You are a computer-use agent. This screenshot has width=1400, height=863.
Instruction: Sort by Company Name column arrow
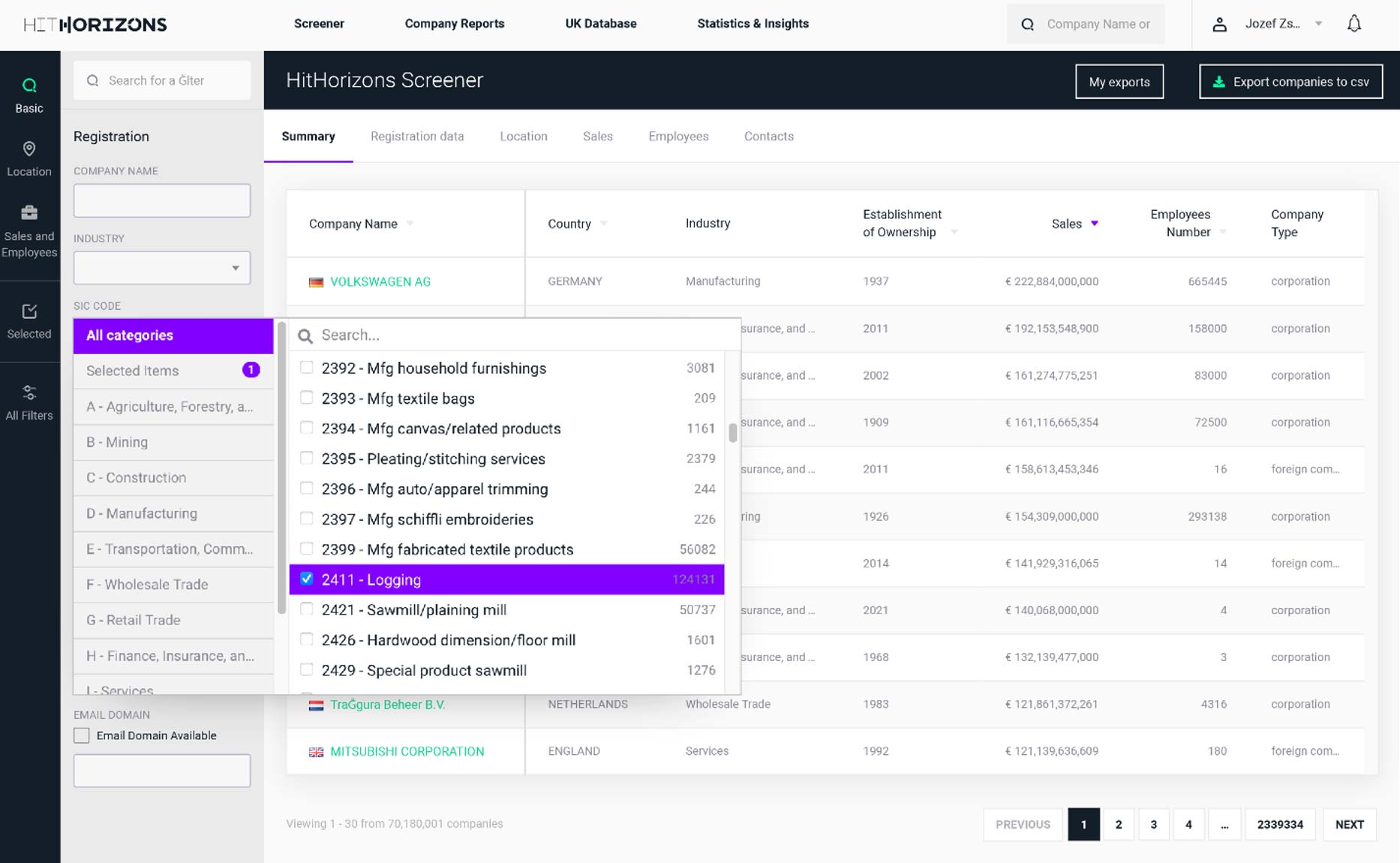coord(410,224)
